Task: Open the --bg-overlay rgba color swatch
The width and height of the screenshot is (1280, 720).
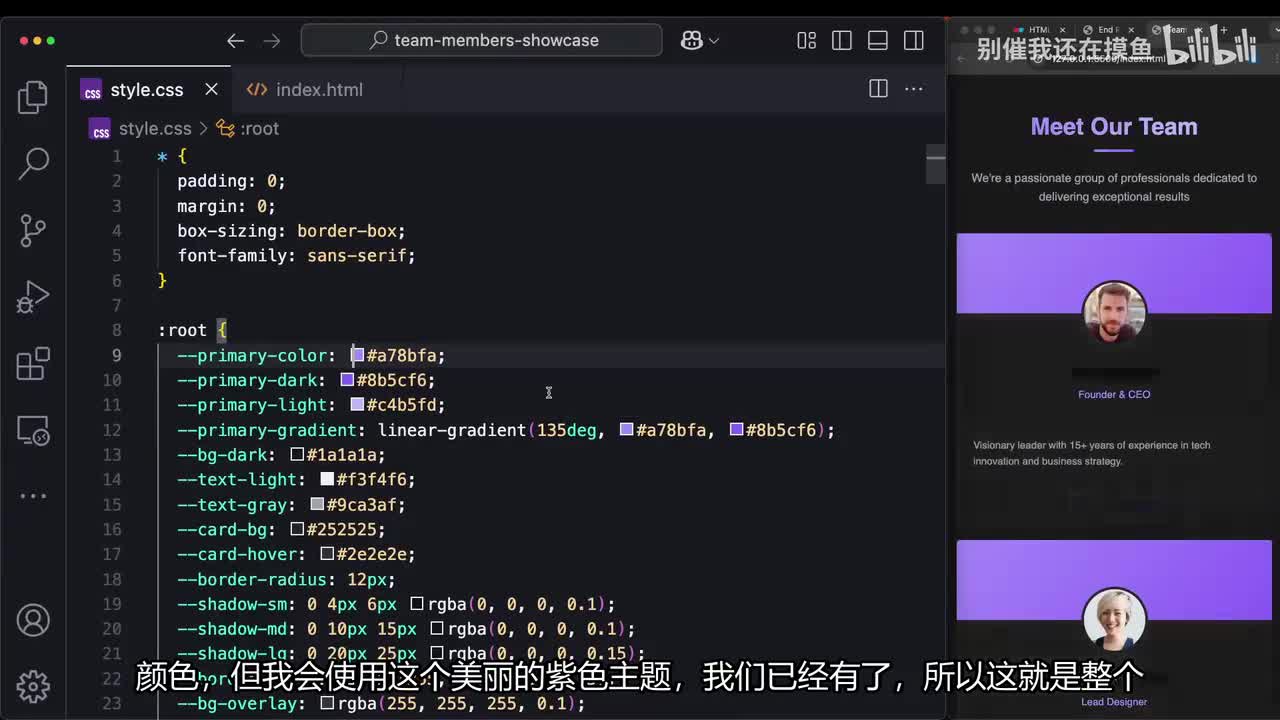Action: (x=327, y=704)
